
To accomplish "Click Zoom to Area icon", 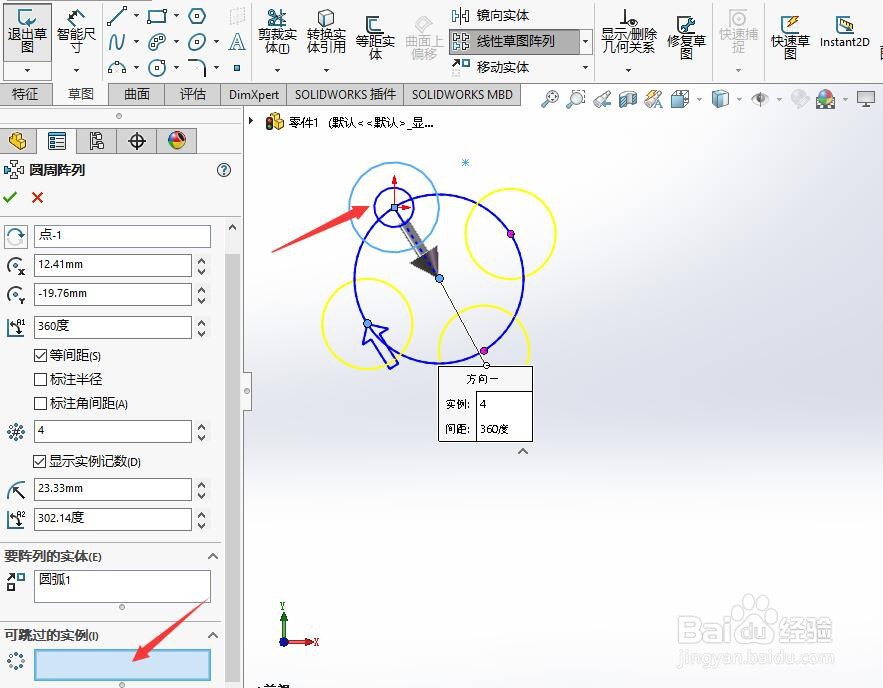I will point(576,99).
